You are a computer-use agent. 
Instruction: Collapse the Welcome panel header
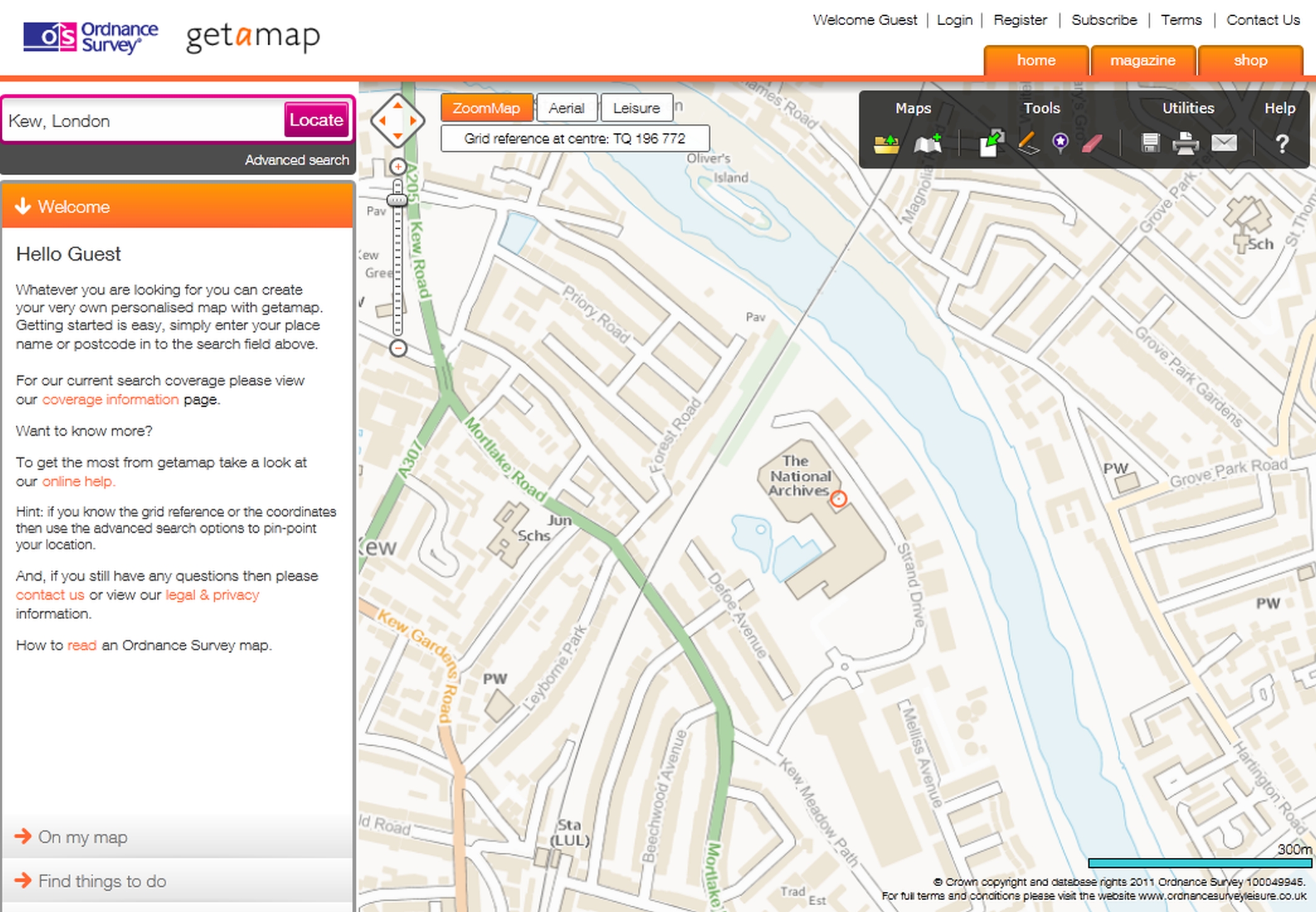(x=178, y=206)
